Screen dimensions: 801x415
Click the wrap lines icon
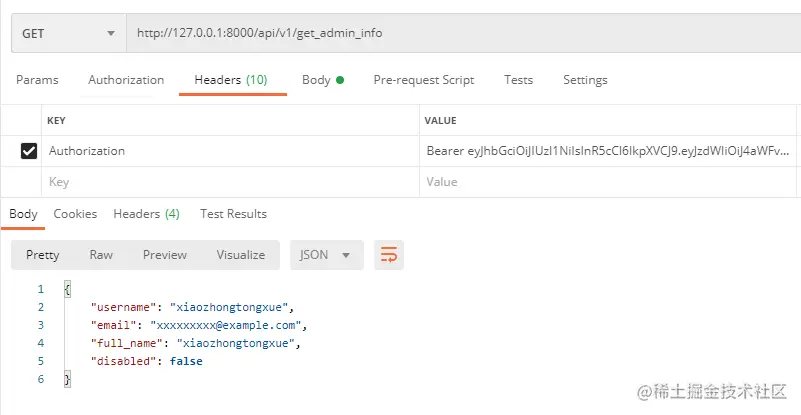pyautogui.click(x=388, y=255)
